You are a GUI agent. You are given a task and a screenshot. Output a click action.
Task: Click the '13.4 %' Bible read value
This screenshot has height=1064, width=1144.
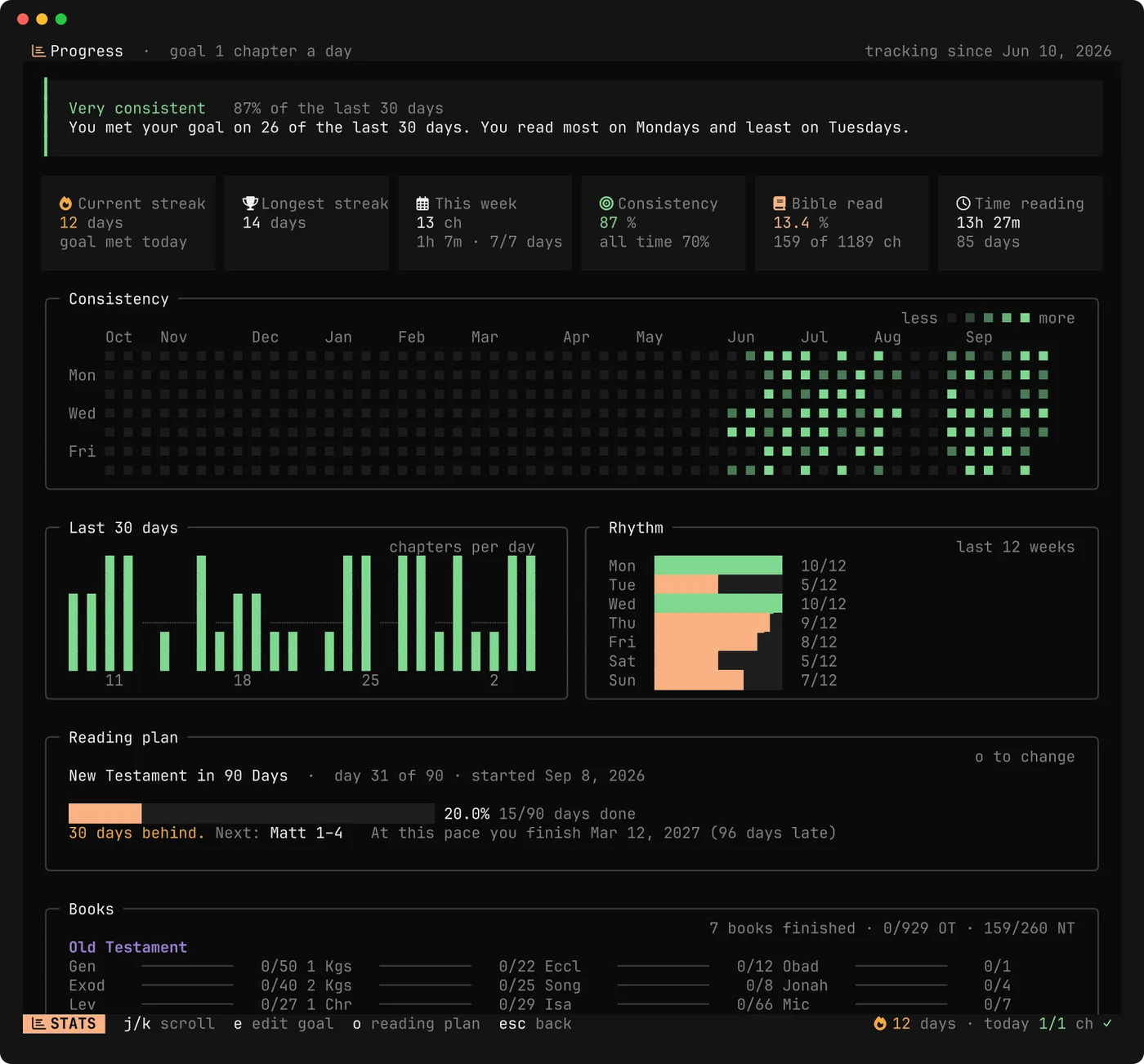[x=801, y=222]
